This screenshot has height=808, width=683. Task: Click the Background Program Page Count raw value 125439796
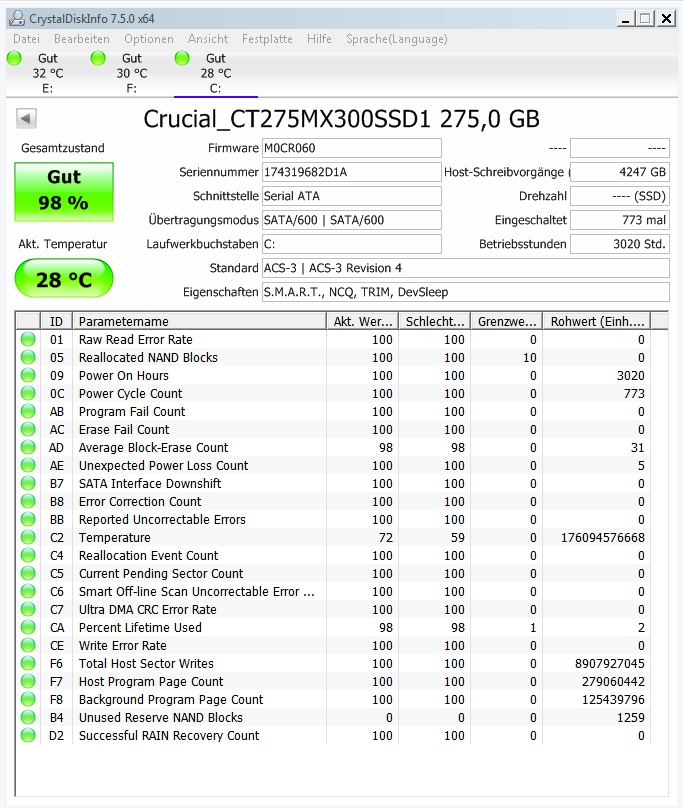613,700
